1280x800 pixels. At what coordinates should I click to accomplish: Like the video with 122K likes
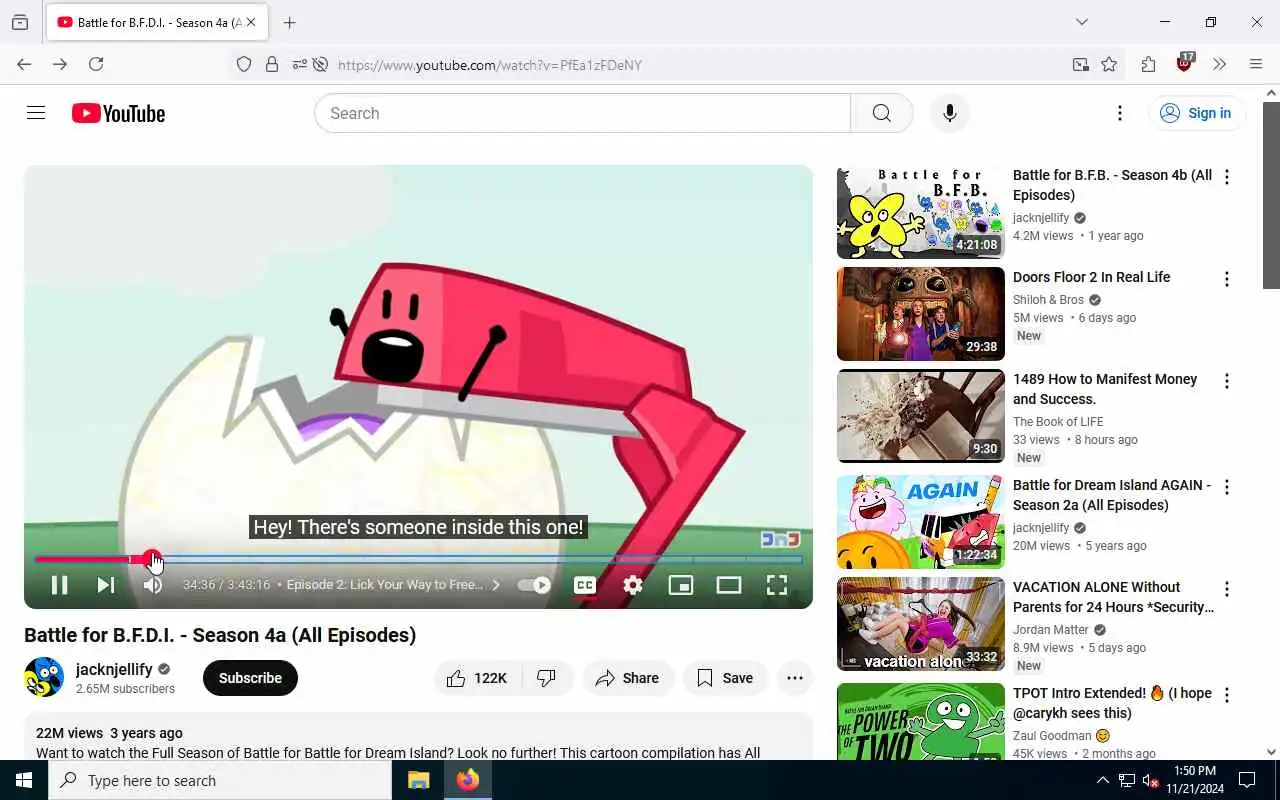477,678
